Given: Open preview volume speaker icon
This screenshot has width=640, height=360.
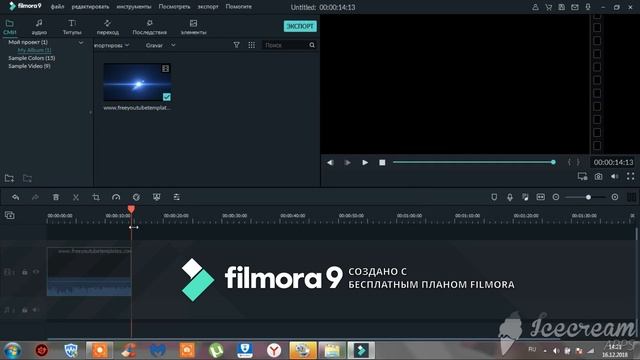Looking at the screenshot, I should coord(614,176).
